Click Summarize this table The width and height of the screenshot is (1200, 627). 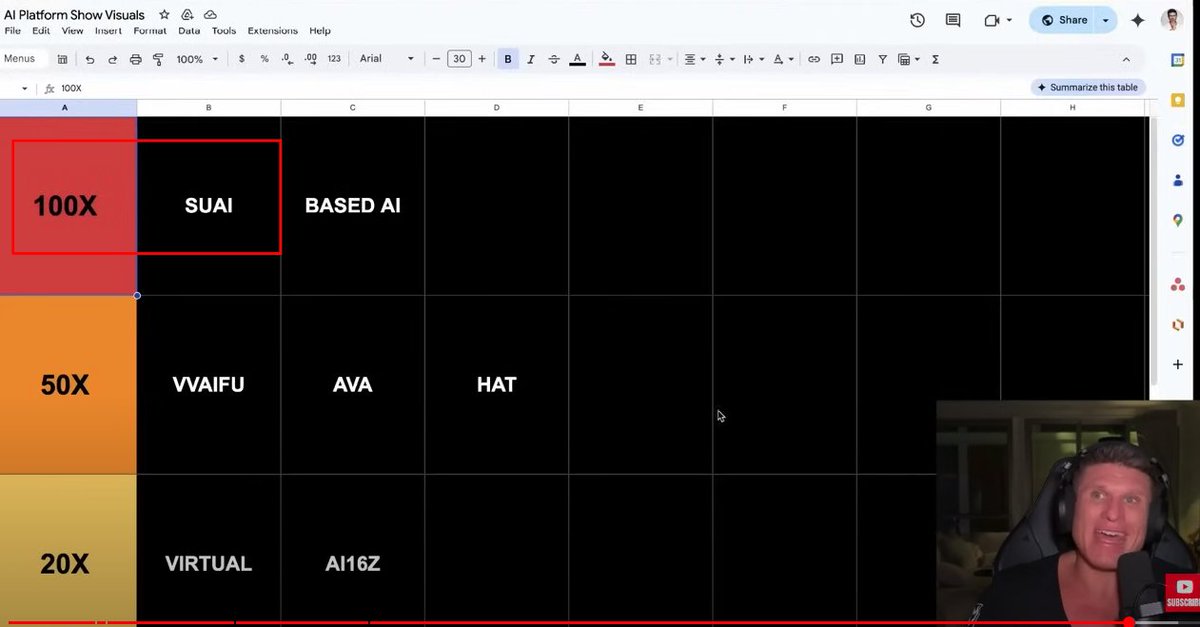click(1087, 87)
